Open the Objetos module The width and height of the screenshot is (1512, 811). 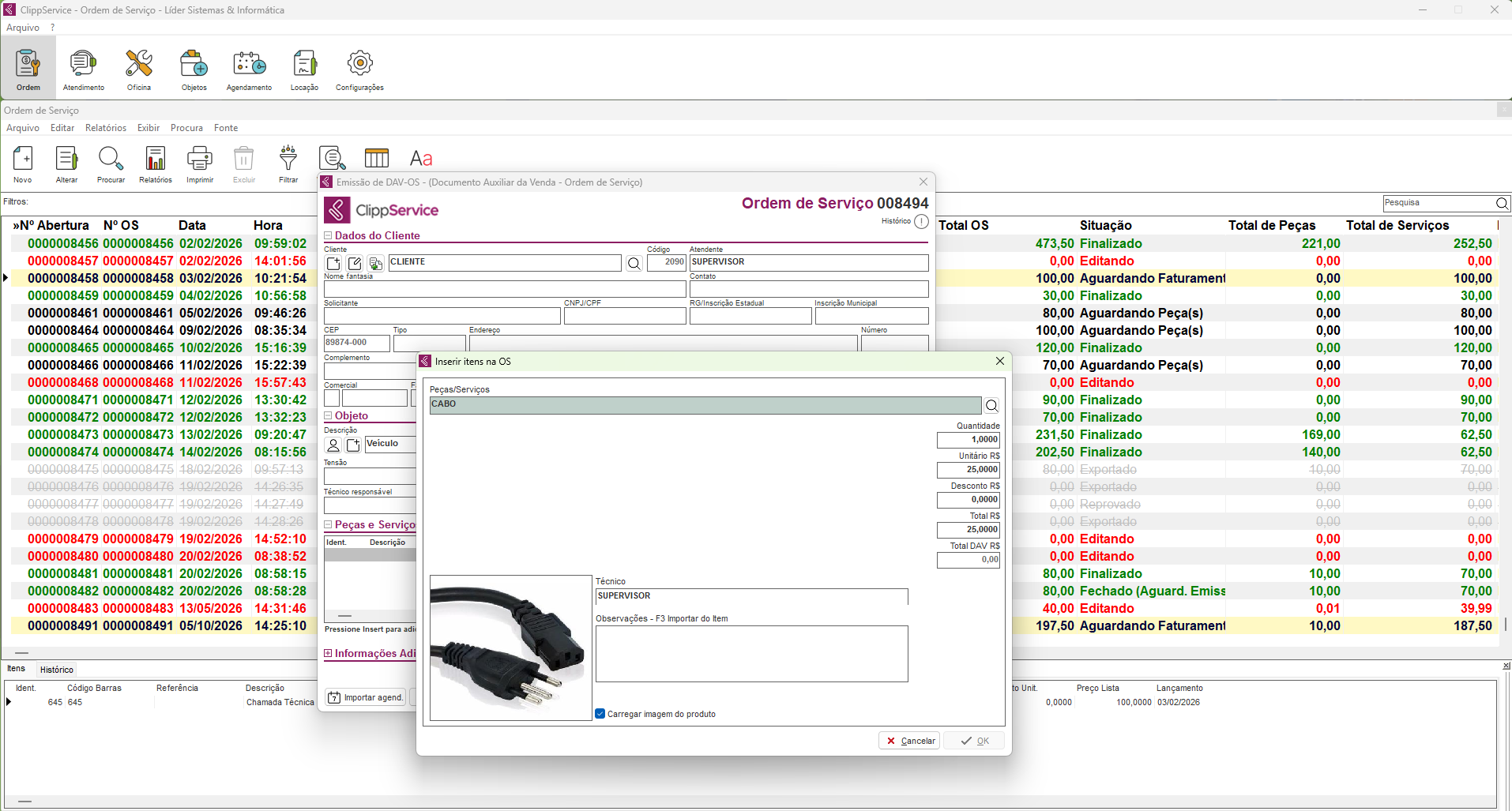(194, 69)
